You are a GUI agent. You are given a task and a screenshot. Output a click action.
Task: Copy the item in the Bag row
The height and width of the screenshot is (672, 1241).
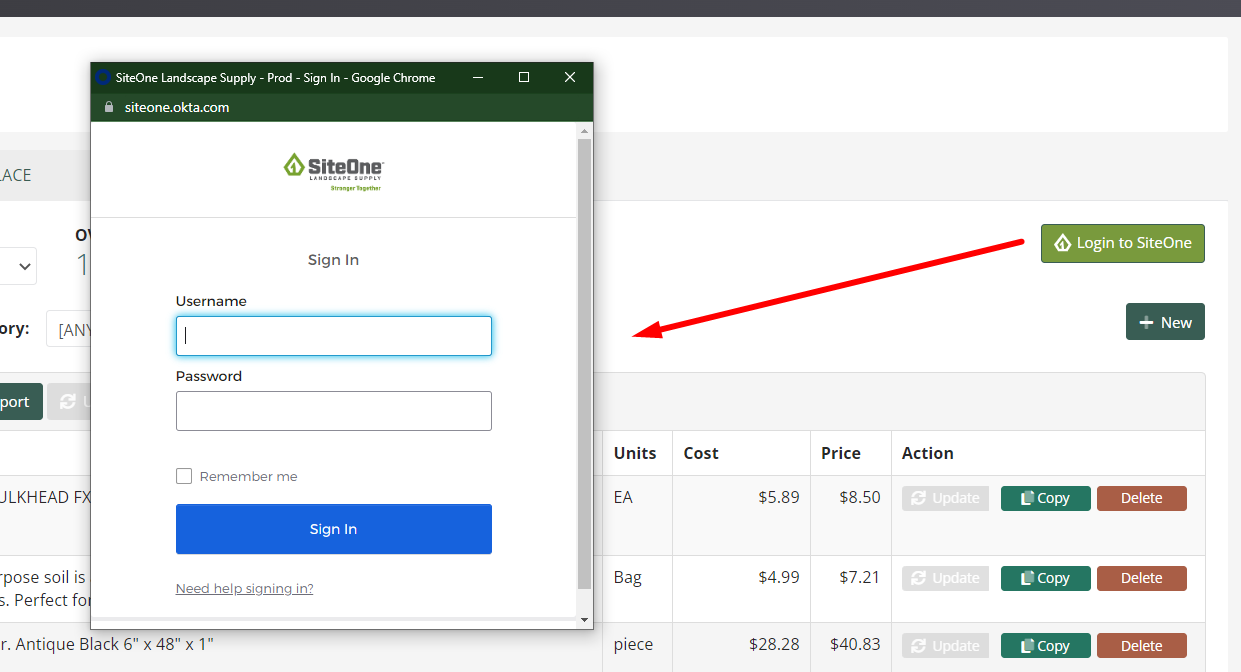coord(1045,578)
